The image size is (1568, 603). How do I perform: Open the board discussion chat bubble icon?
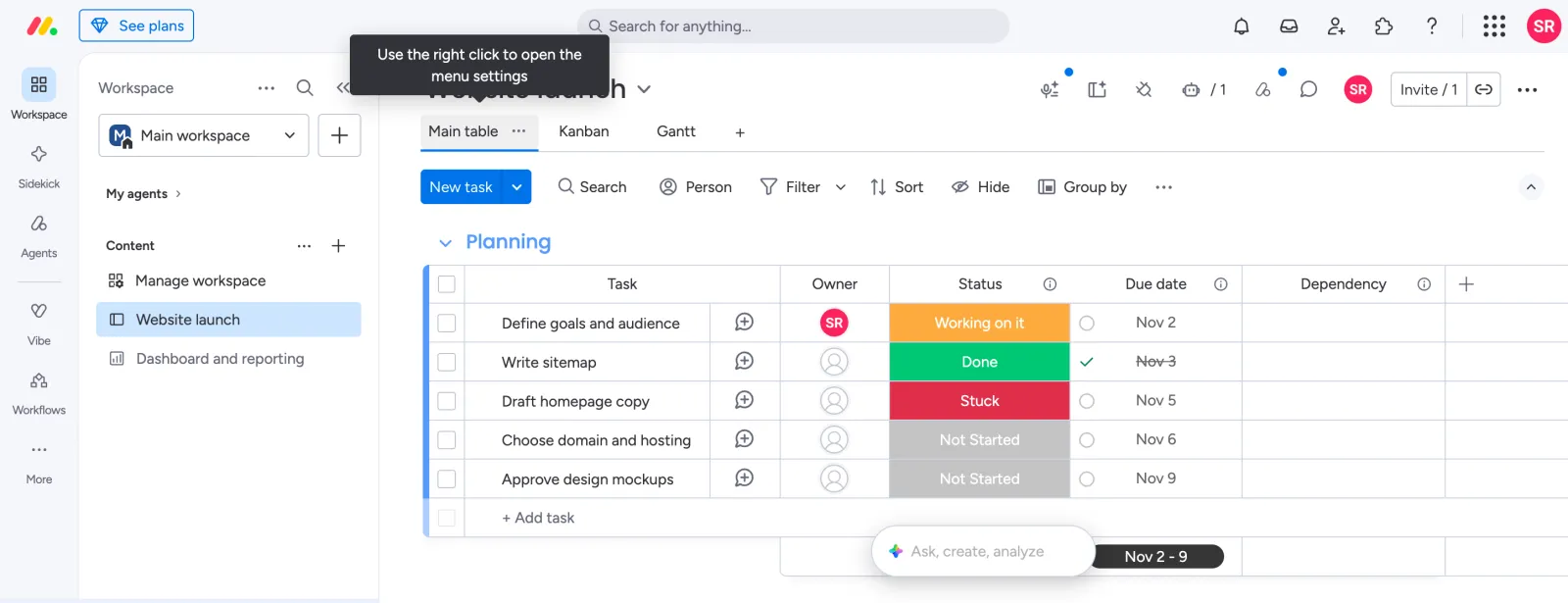(1308, 89)
